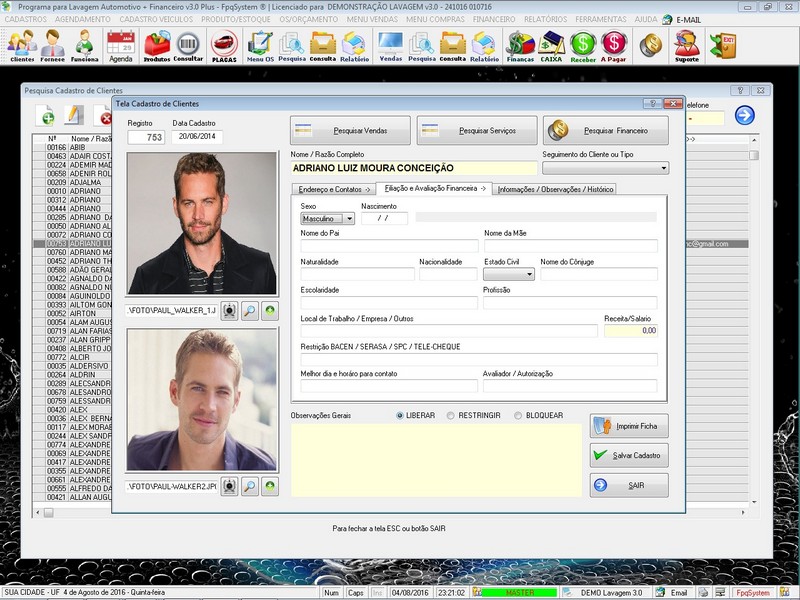Click the Pesquisar Vendas button
The height and width of the screenshot is (600, 800).
(351, 131)
